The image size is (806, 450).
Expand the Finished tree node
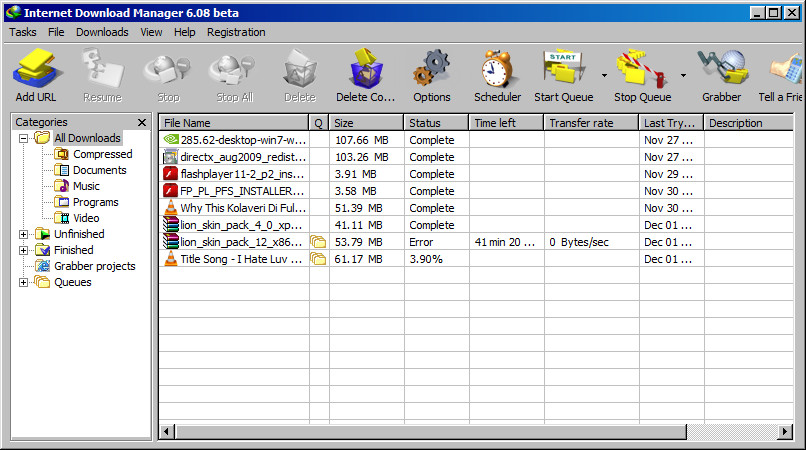(x=23, y=250)
